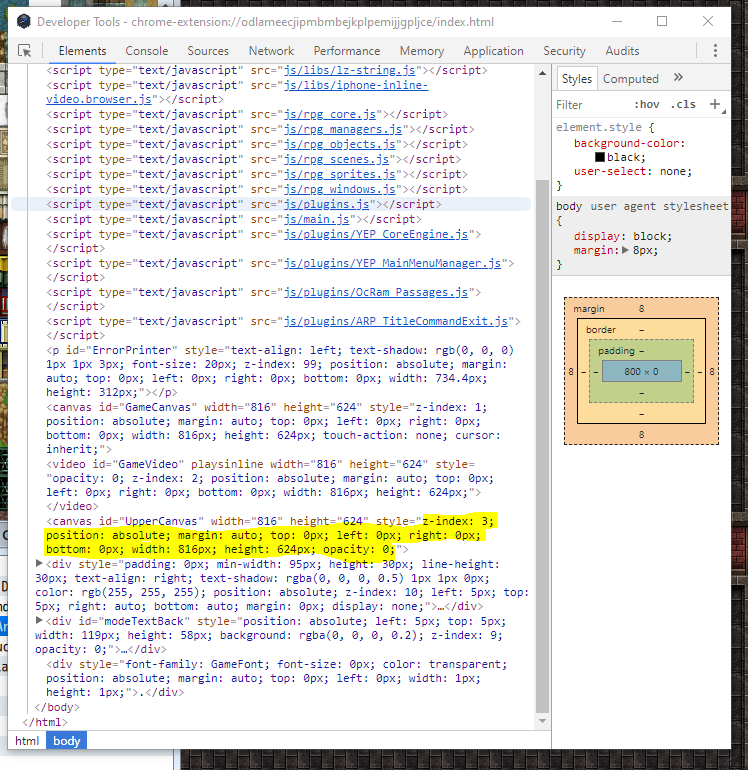748x770 pixels.
Task: Click the element.style rule header
Action: coord(605,127)
